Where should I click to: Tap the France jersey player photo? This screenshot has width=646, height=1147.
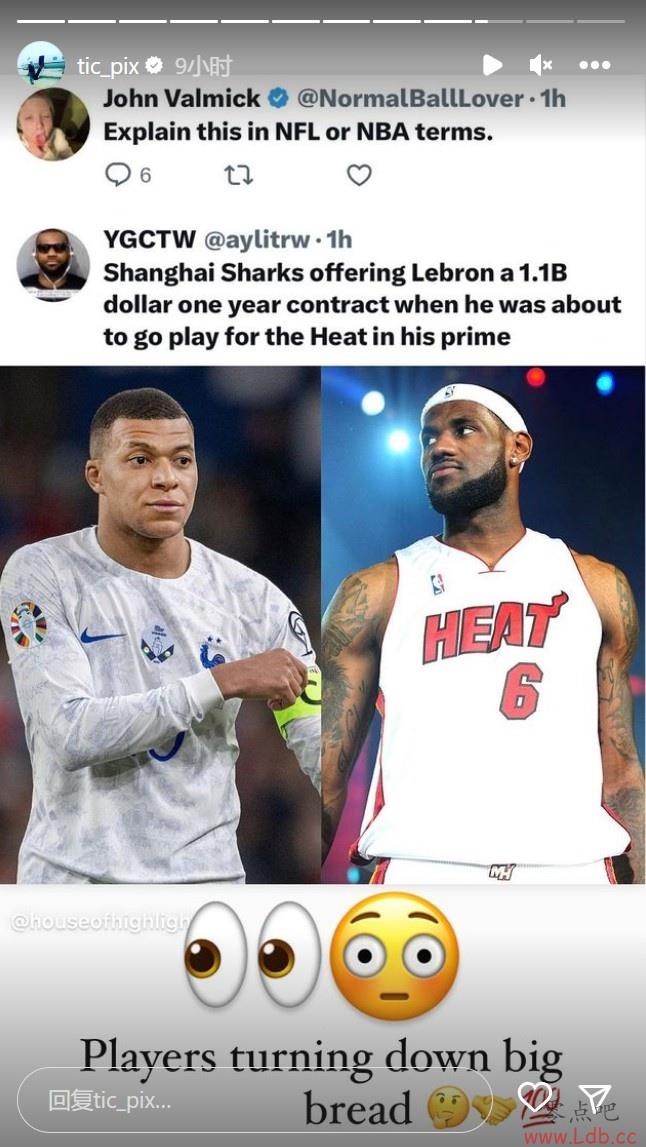tap(160, 624)
